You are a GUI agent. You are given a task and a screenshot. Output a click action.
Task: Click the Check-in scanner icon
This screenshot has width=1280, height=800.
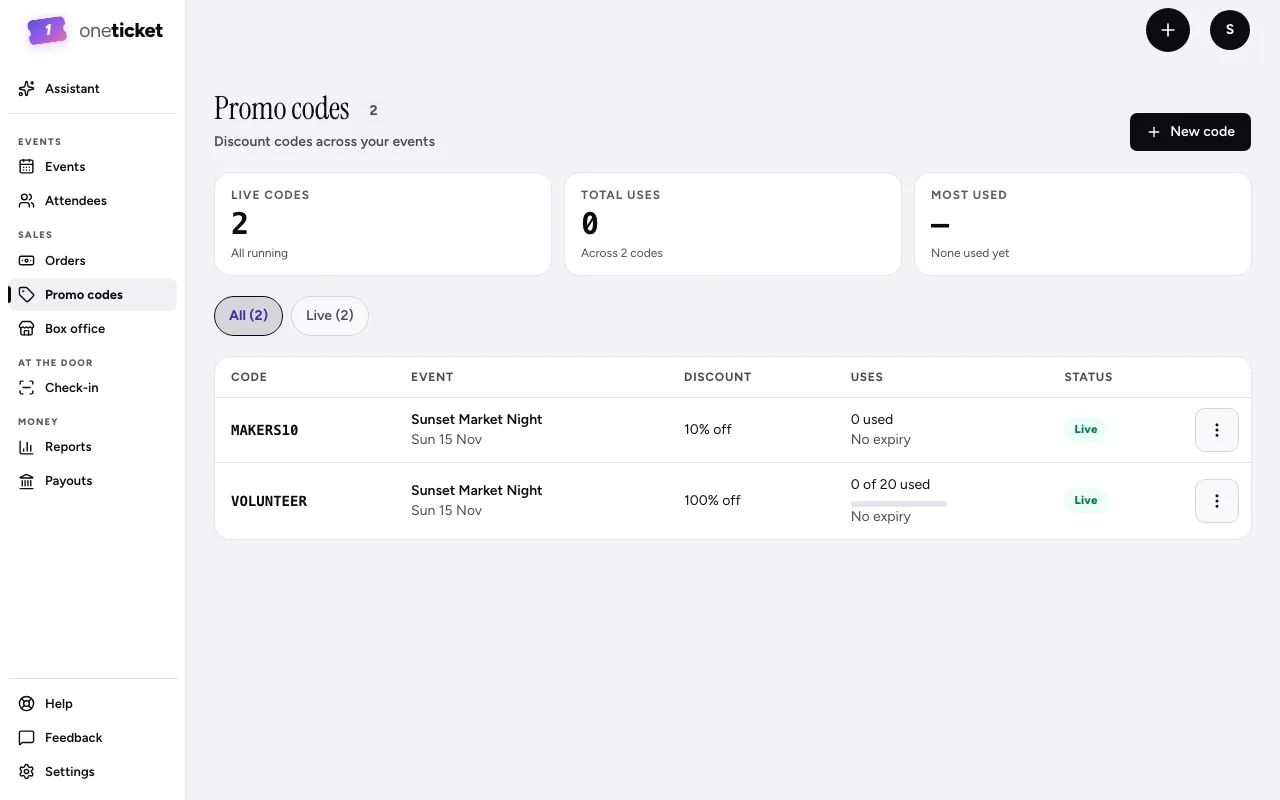(x=27, y=388)
